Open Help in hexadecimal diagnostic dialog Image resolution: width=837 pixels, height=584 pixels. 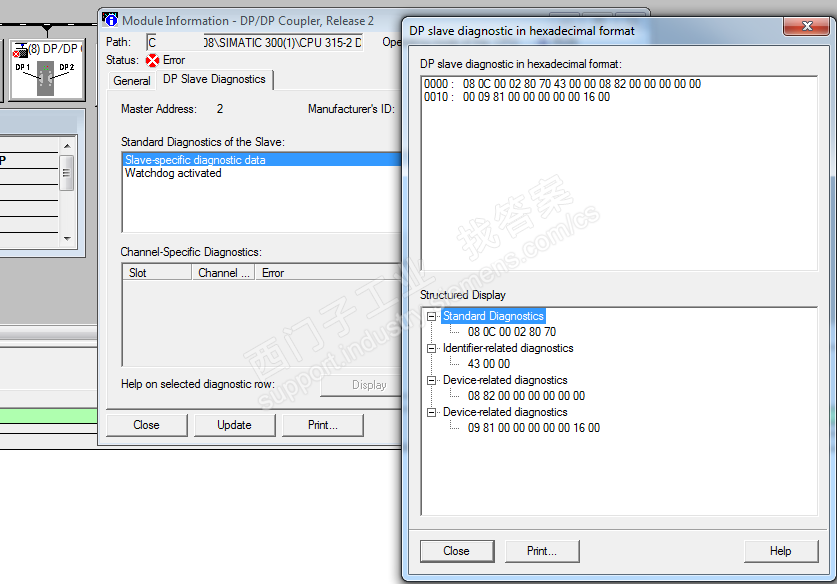coord(781,551)
